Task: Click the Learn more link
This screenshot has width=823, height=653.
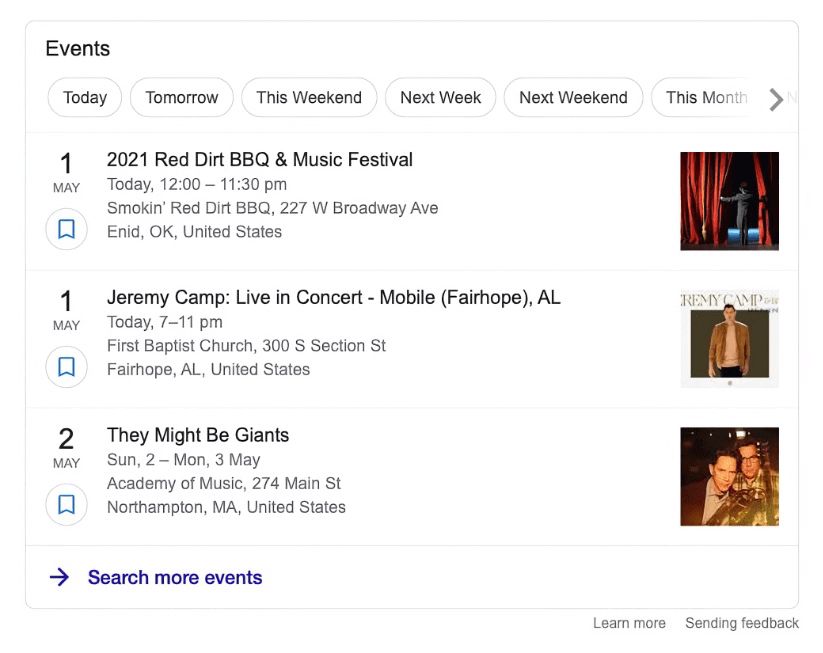Action: [x=629, y=623]
